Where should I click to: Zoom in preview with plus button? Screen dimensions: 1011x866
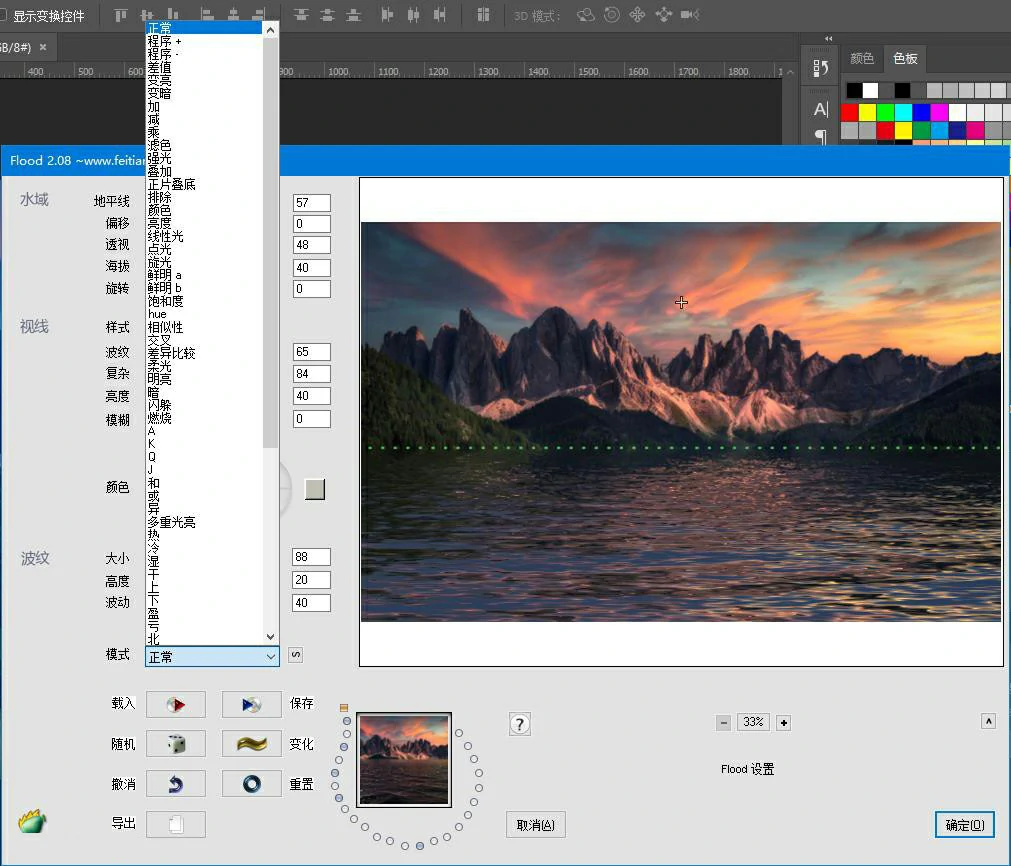pos(783,723)
